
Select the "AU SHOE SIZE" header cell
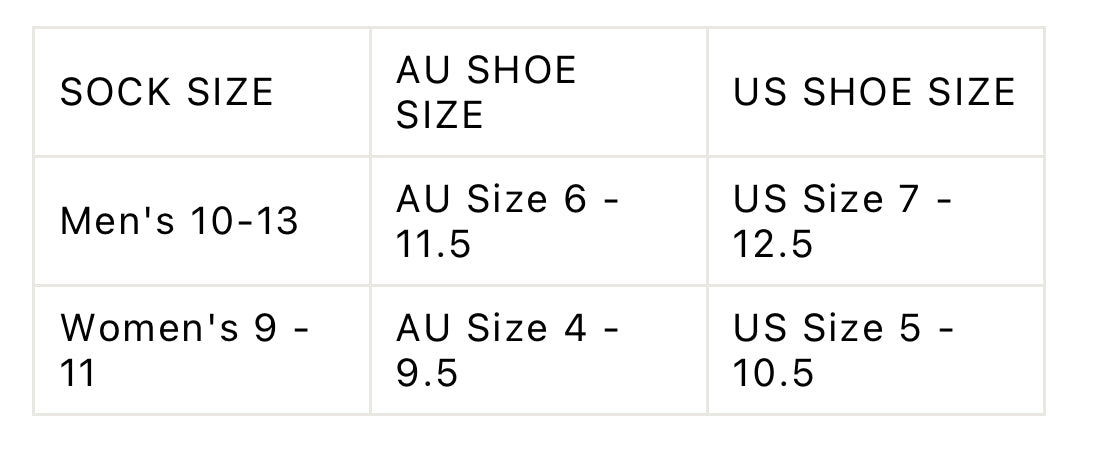[x=486, y=92]
